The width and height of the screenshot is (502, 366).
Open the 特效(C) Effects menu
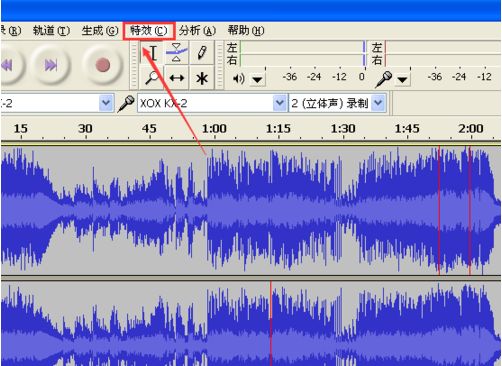pos(149,31)
